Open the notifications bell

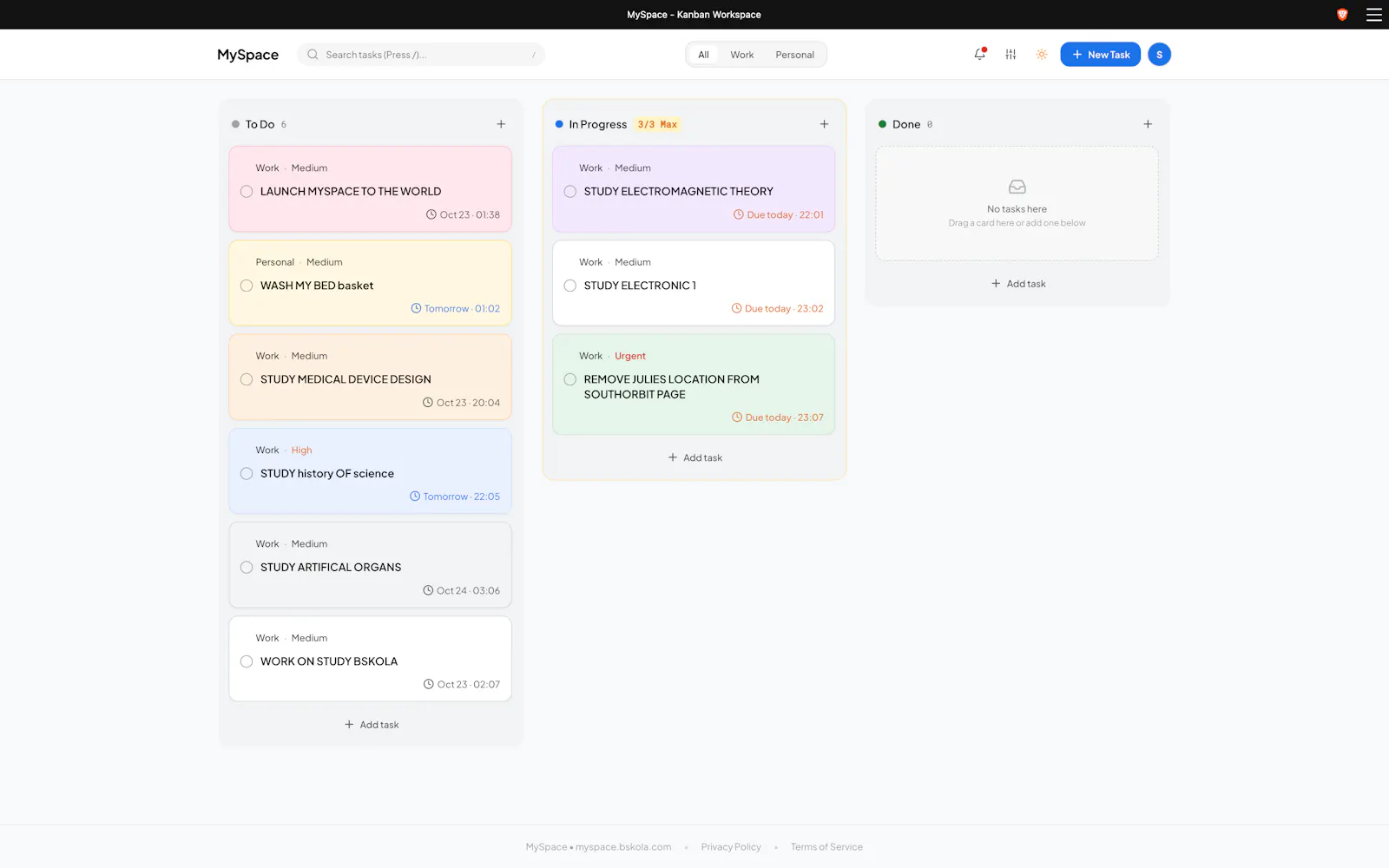tap(979, 54)
